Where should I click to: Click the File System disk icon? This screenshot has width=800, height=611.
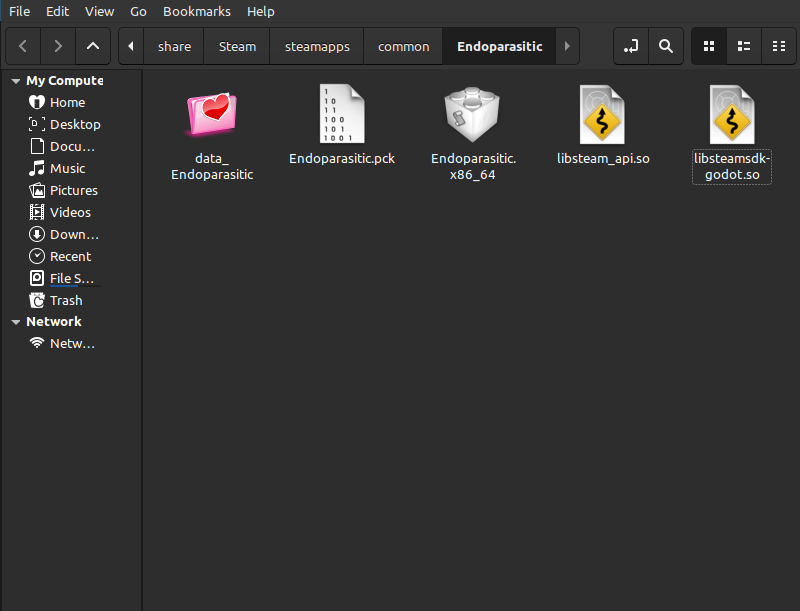click(x=37, y=278)
